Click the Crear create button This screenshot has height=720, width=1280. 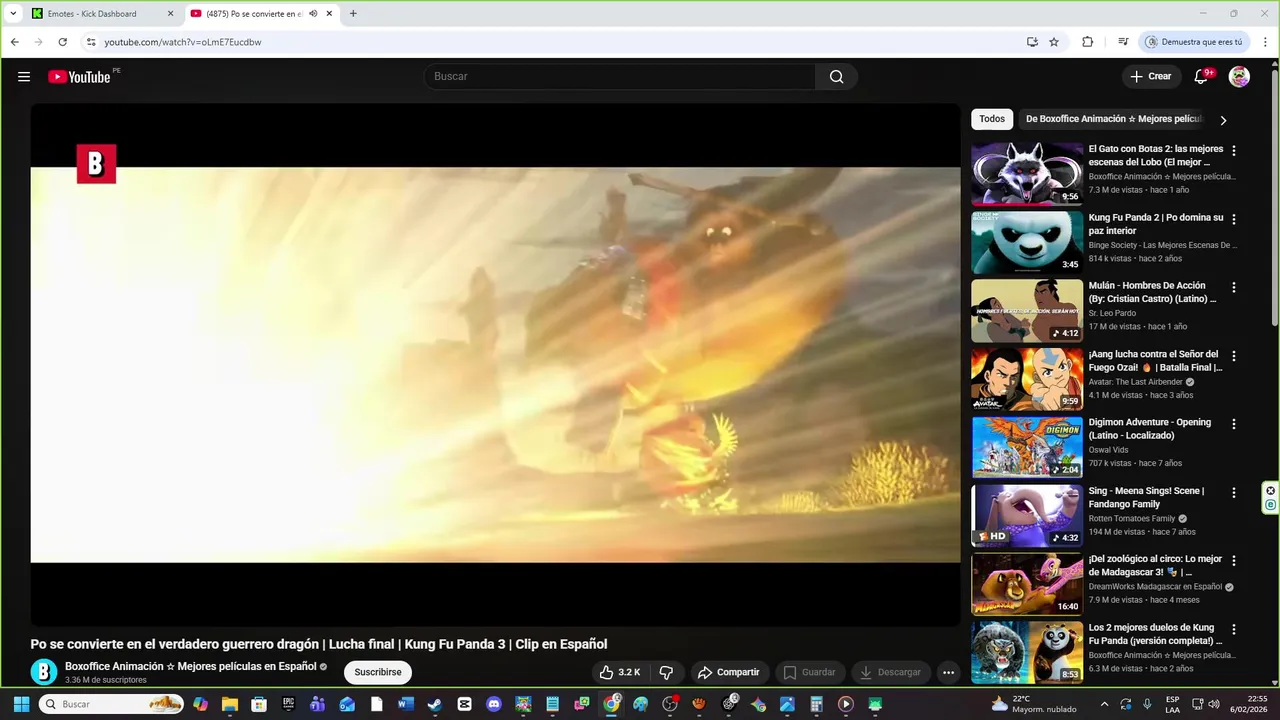click(1150, 77)
